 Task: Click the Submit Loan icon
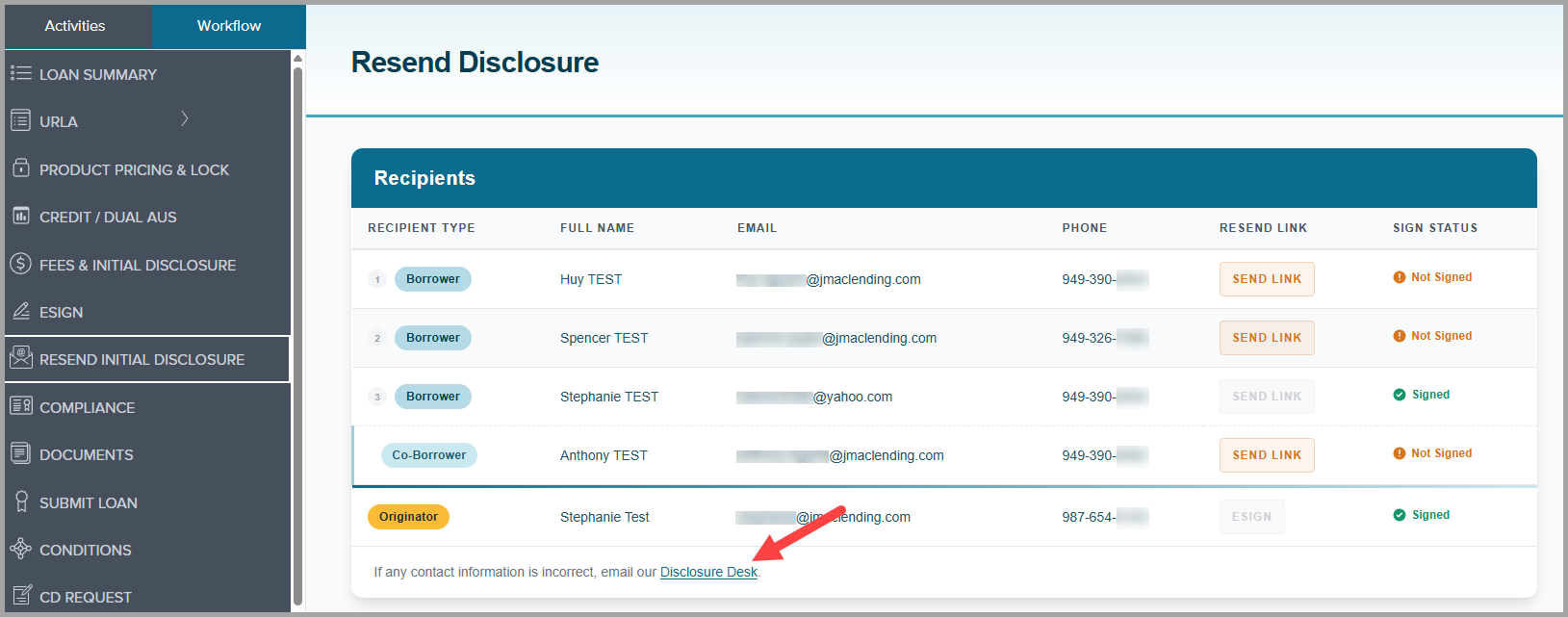[x=20, y=501]
